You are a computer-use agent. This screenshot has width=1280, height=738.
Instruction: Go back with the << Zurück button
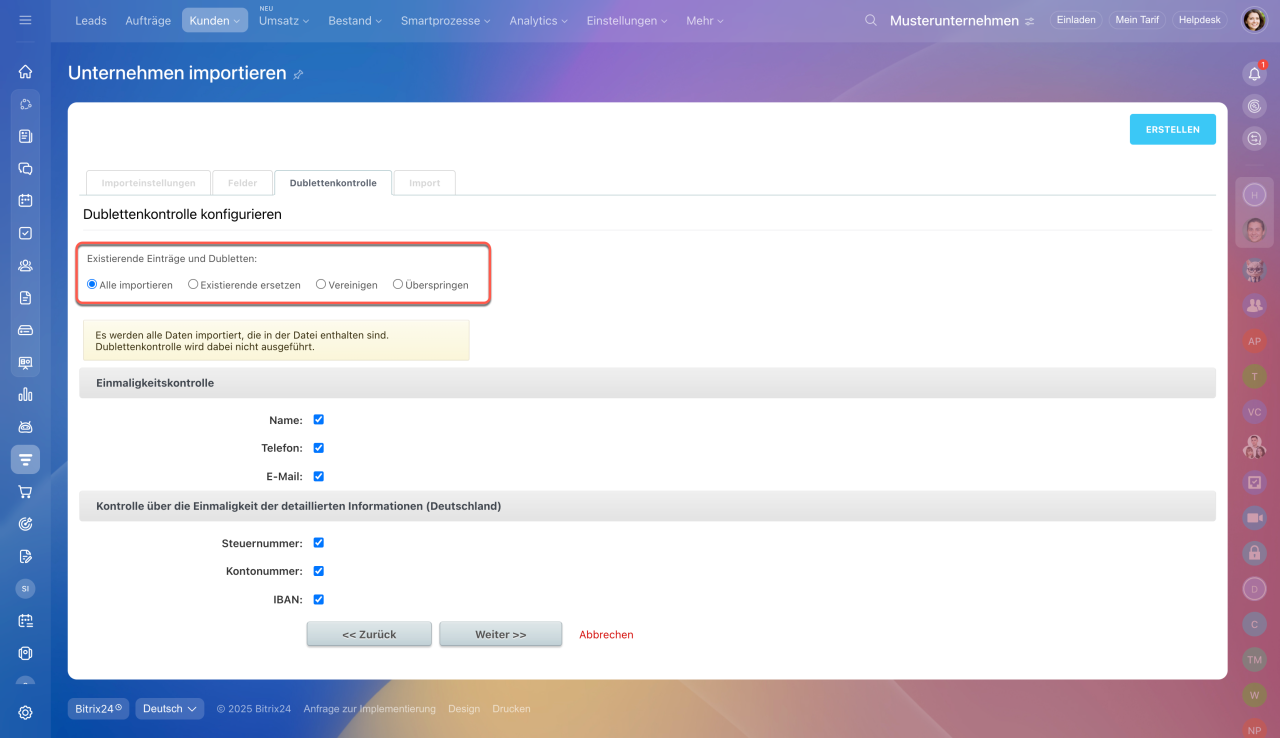369,634
